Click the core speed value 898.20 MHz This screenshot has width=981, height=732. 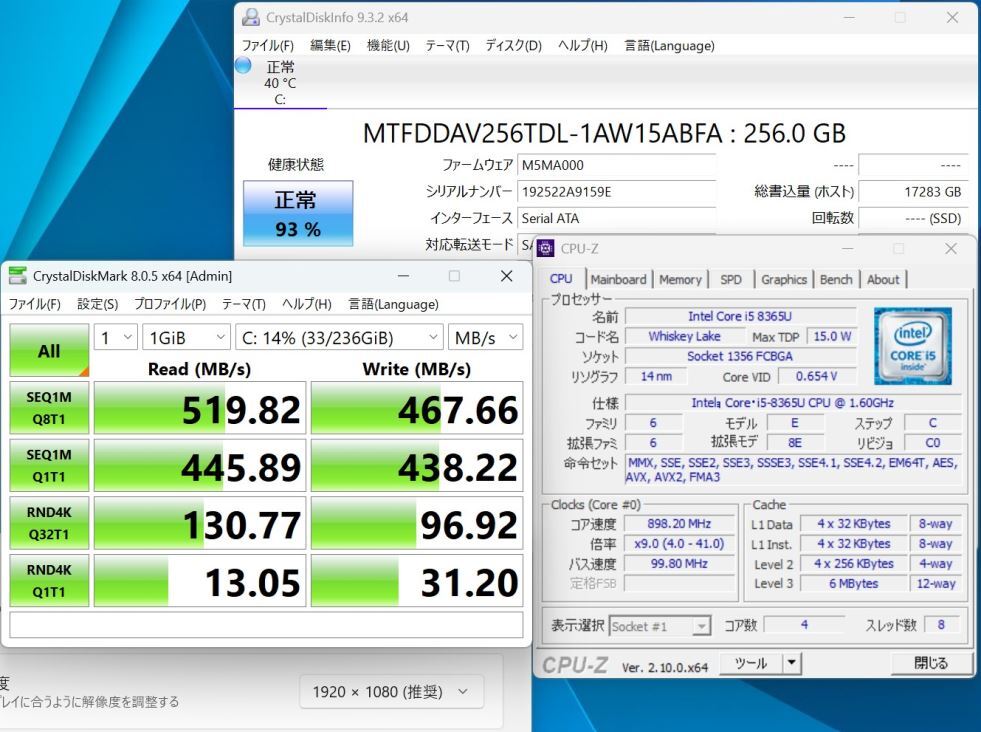pos(679,524)
